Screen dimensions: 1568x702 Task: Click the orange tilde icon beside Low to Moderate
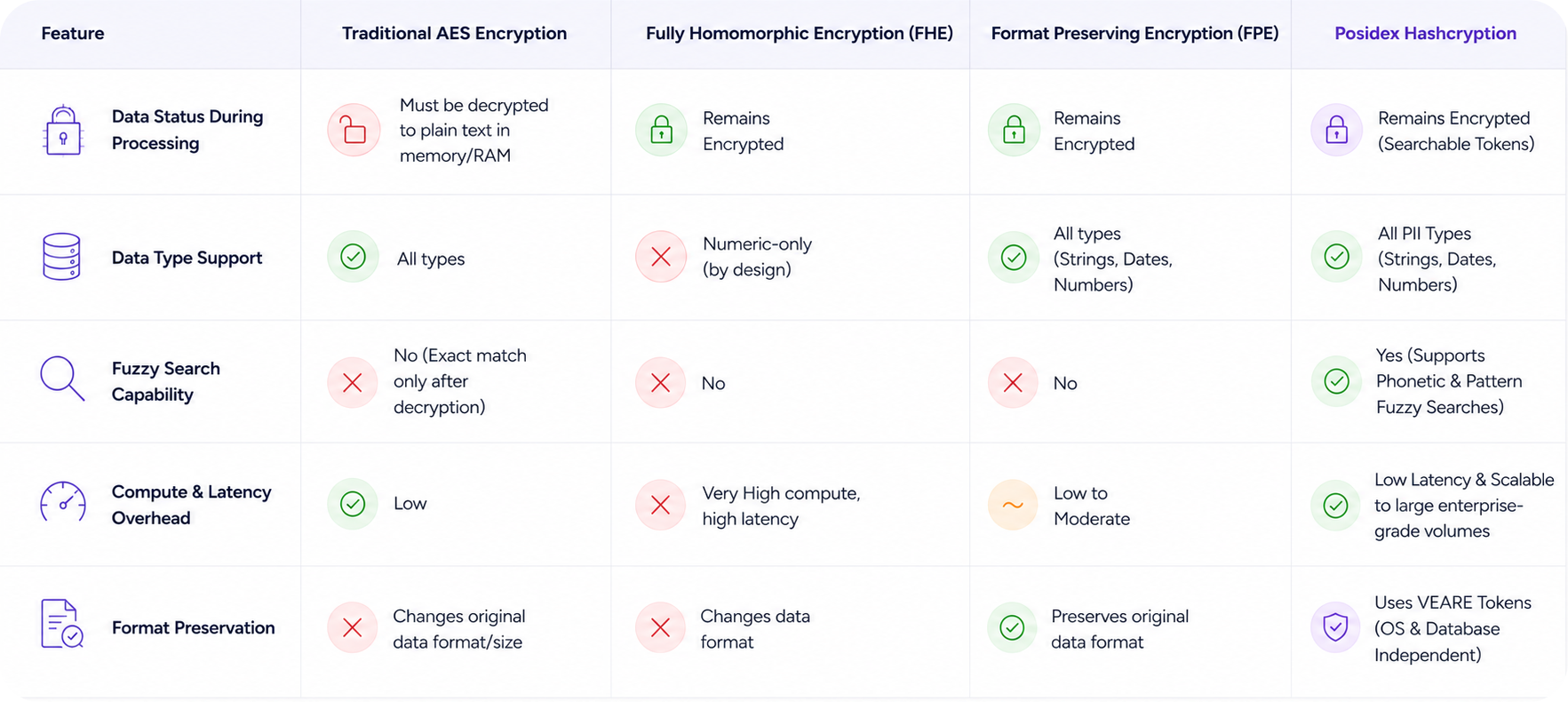pyautogui.click(x=1013, y=505)
